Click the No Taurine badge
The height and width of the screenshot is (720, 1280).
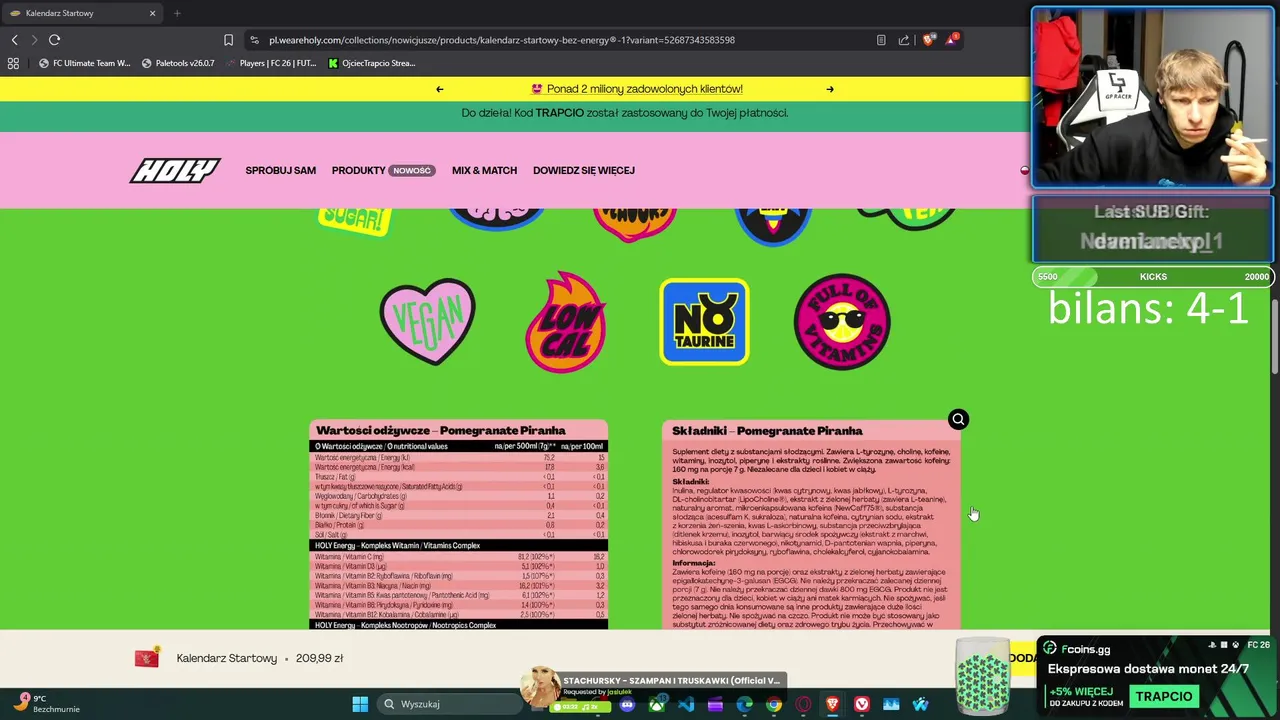click(704, 322)
